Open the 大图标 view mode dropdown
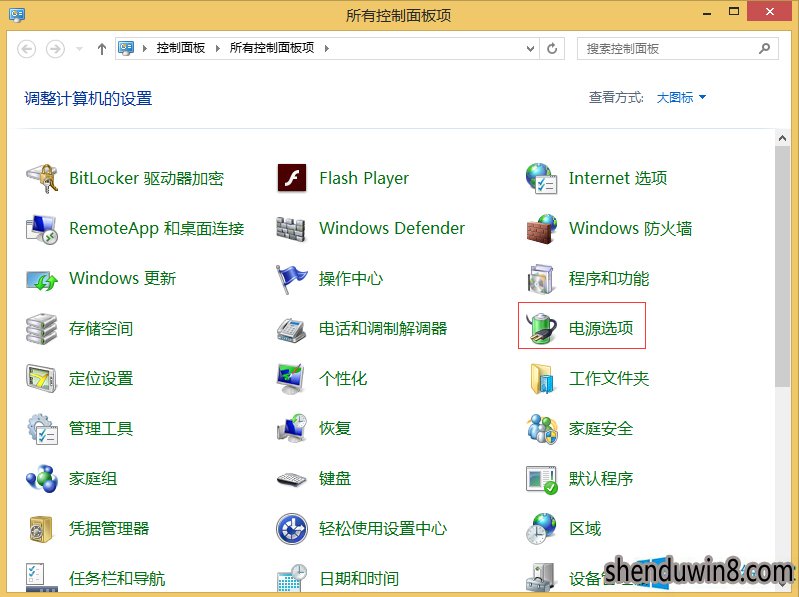This screenshot has width=799, height=597. [681, 97]
